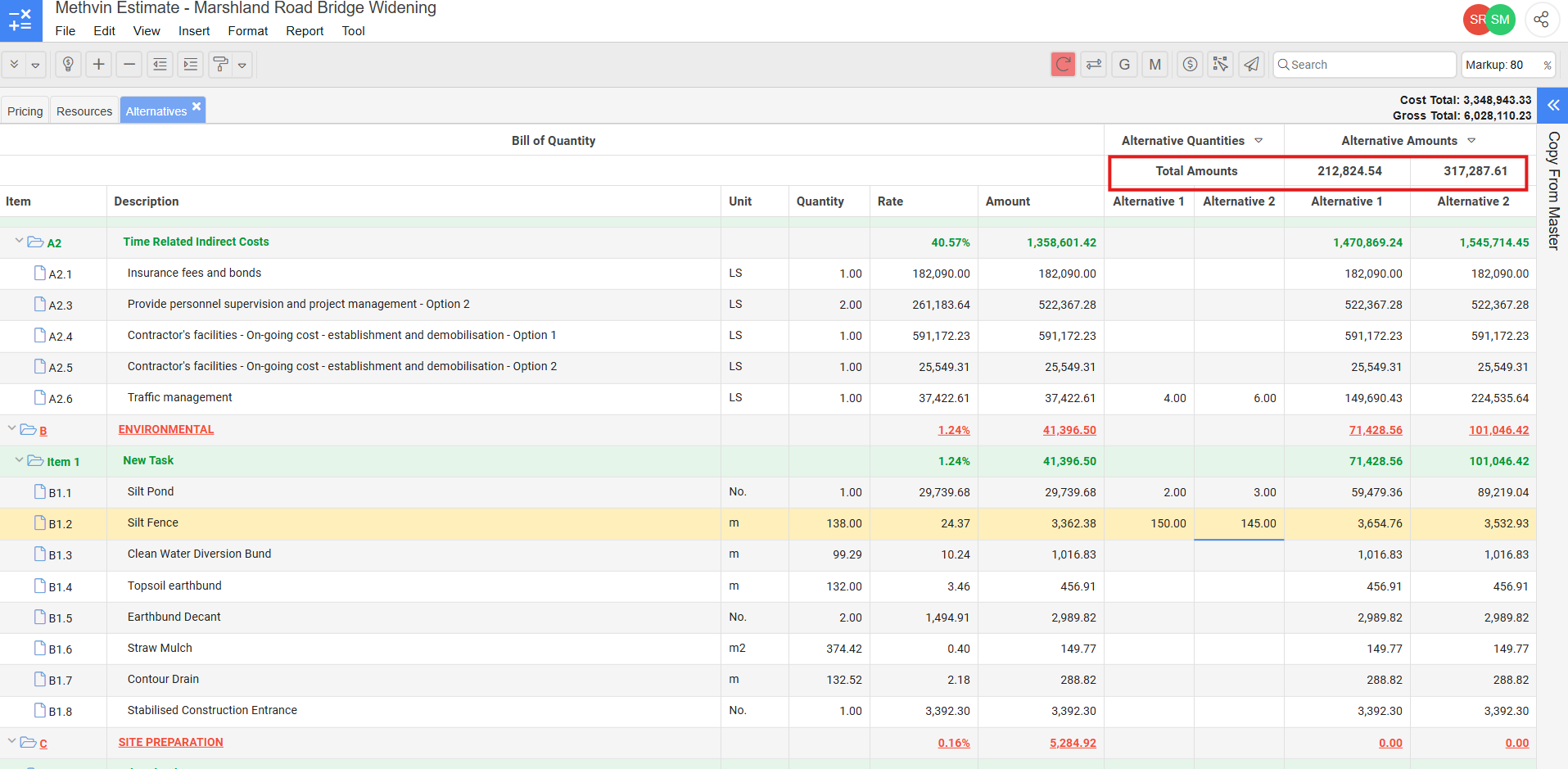Viewport: 1568px width, 769px height.
Task: Click the plus add item button
Action: (x=99, y=65)
